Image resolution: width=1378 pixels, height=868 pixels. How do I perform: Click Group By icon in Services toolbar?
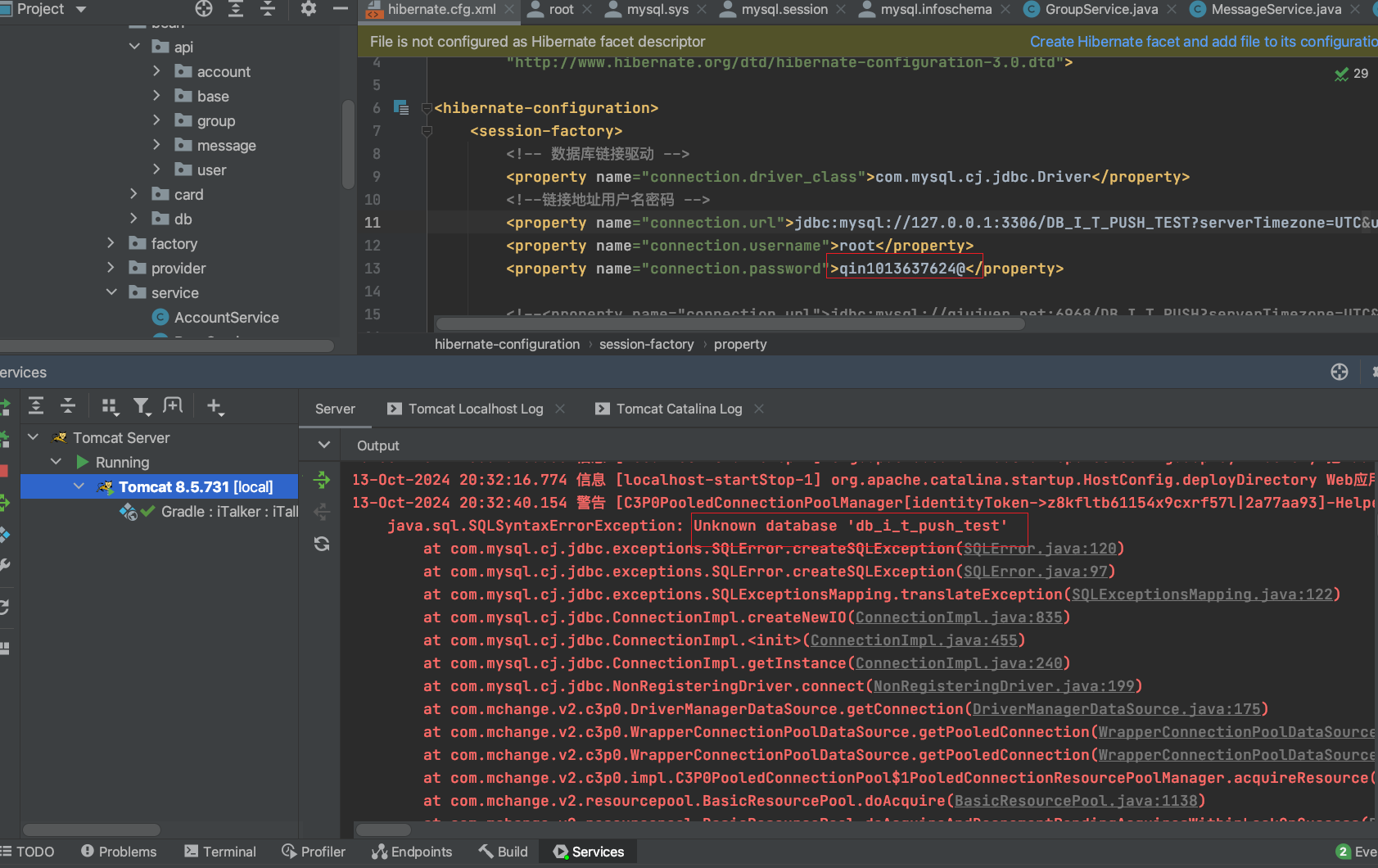tap(110, 406)
